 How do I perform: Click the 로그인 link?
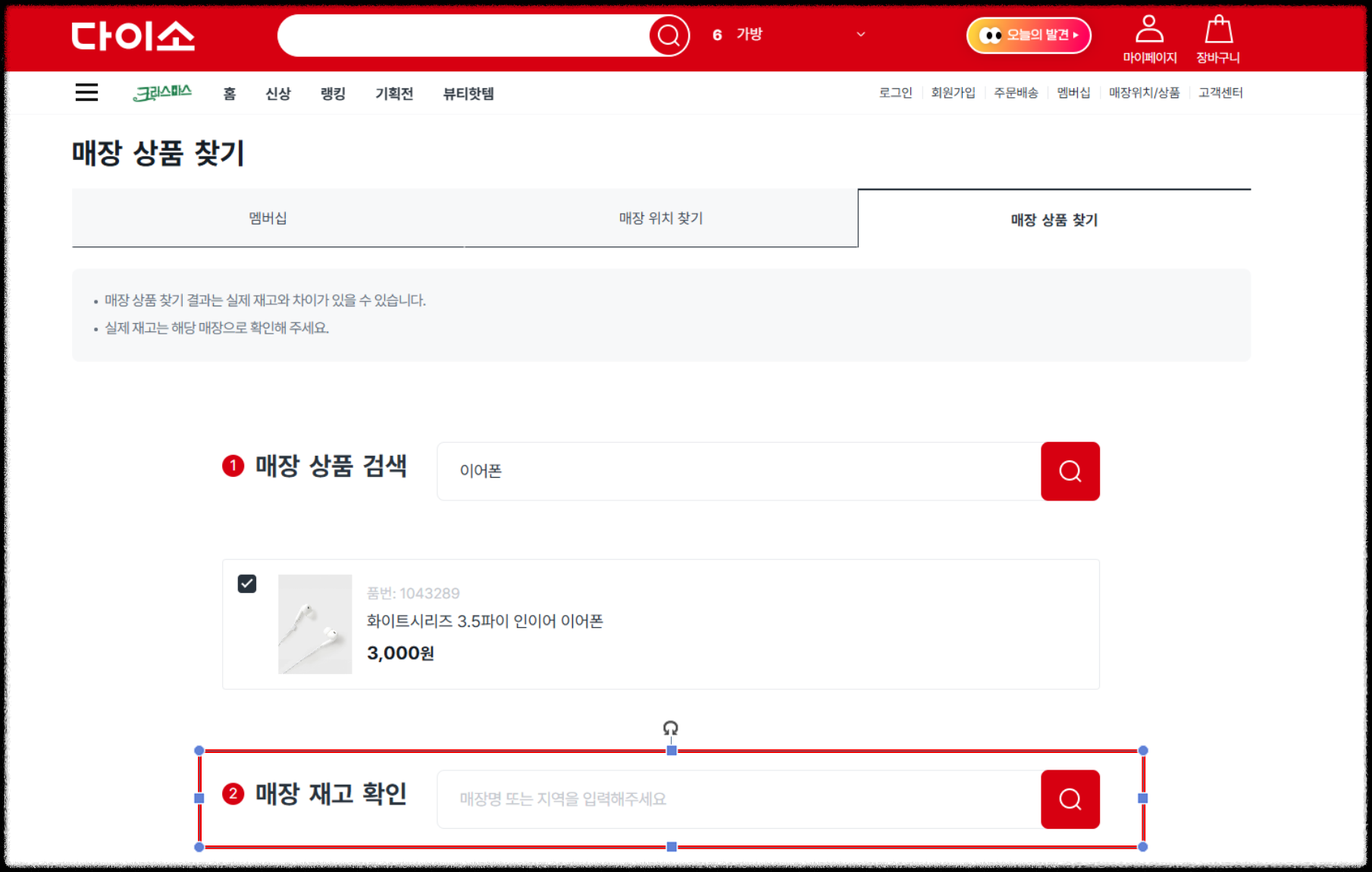coord(895,93)
